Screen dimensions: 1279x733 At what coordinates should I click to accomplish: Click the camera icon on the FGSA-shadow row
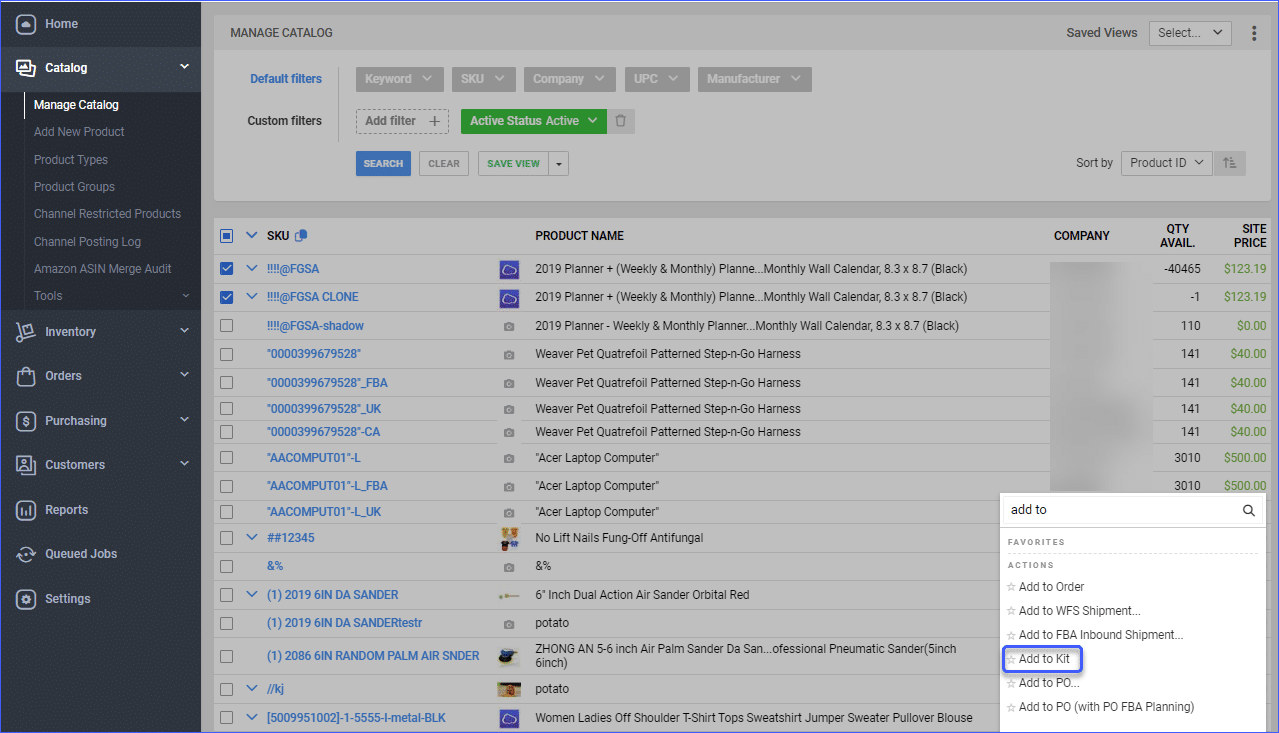pos(509,325)
